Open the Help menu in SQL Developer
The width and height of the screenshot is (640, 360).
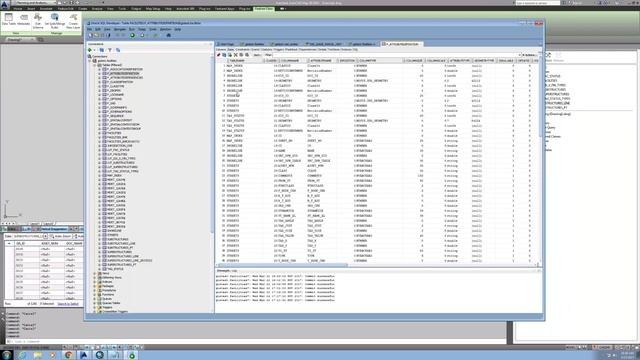click(x=178, y=29)
